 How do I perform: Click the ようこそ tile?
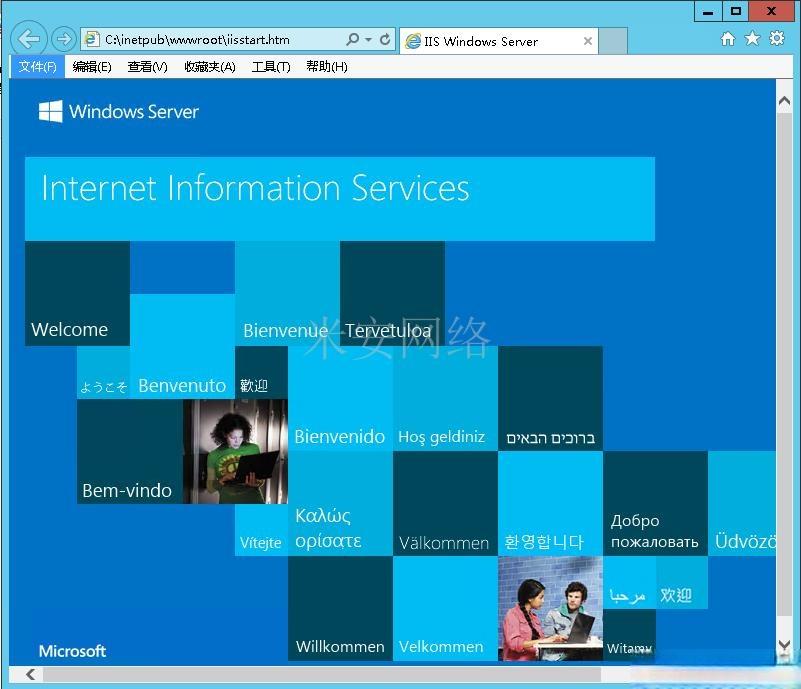click(x=103, y=372)
